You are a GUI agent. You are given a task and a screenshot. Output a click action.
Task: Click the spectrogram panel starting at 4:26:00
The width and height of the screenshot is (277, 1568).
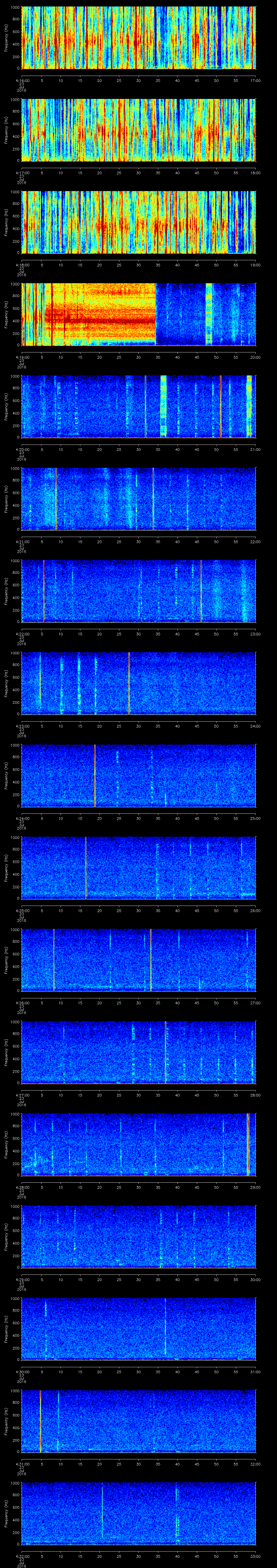click(x=139, y=960)
